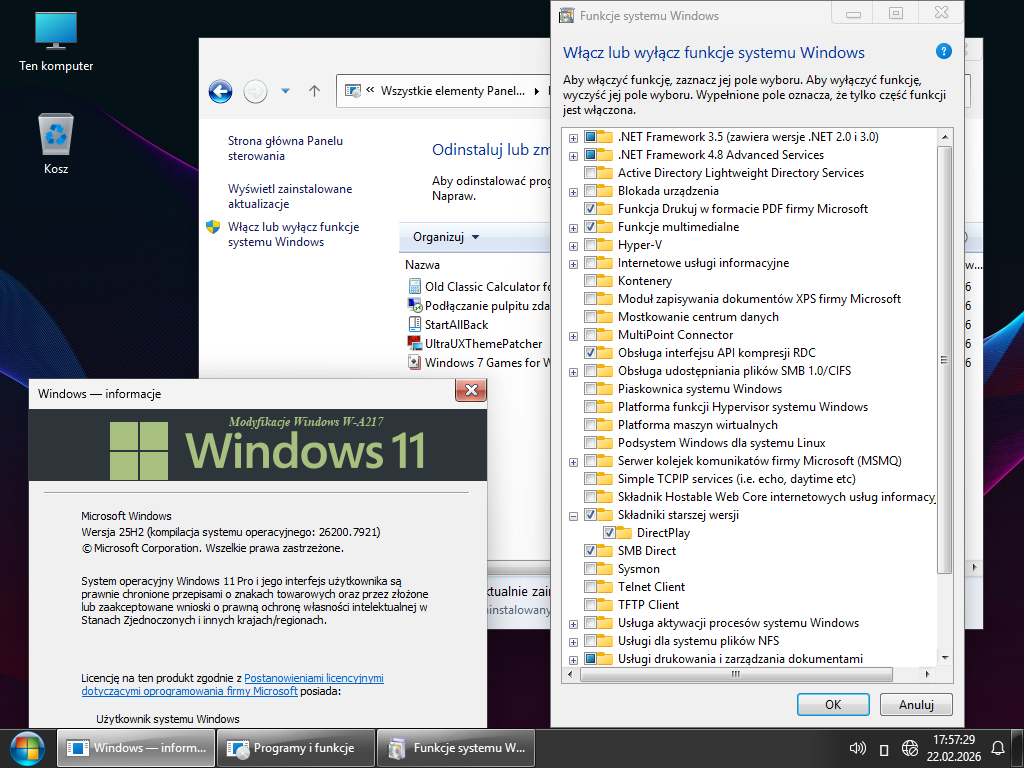The image size is (1024, 768).
Task: Click the volume speaker tray icon
Action: click(x=857, y=748)
